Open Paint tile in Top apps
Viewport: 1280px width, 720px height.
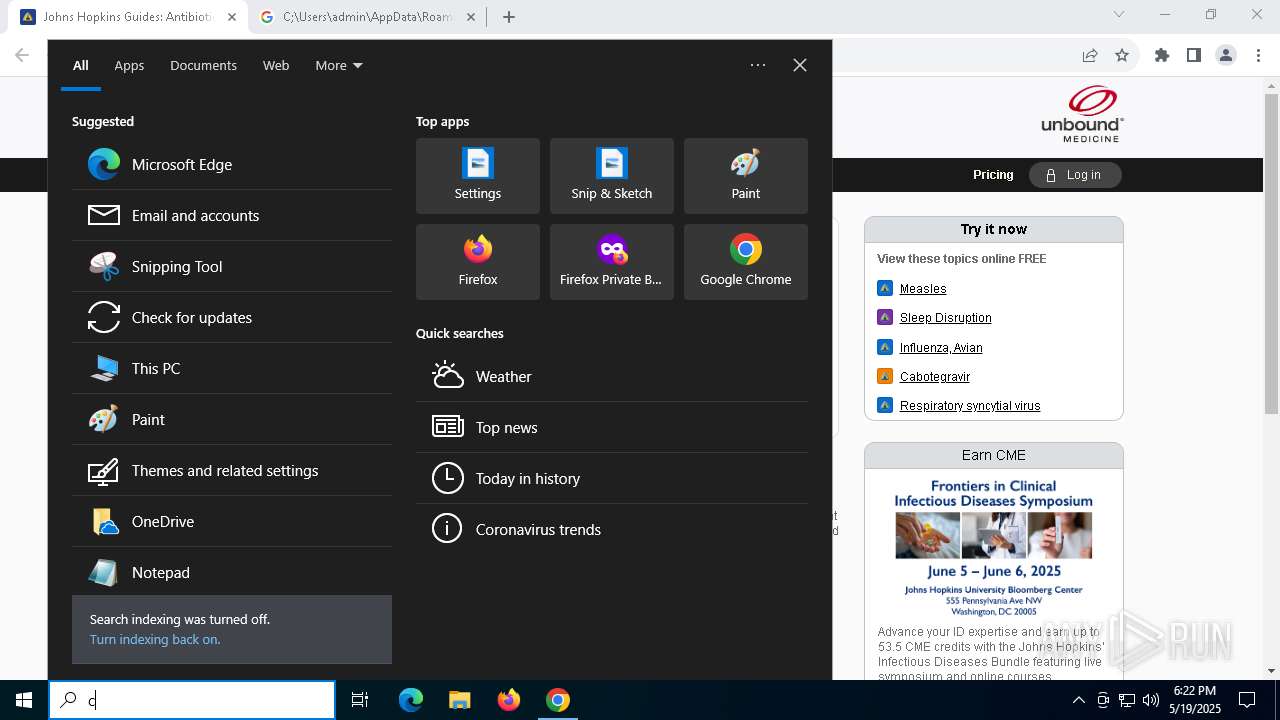(745, 175)
